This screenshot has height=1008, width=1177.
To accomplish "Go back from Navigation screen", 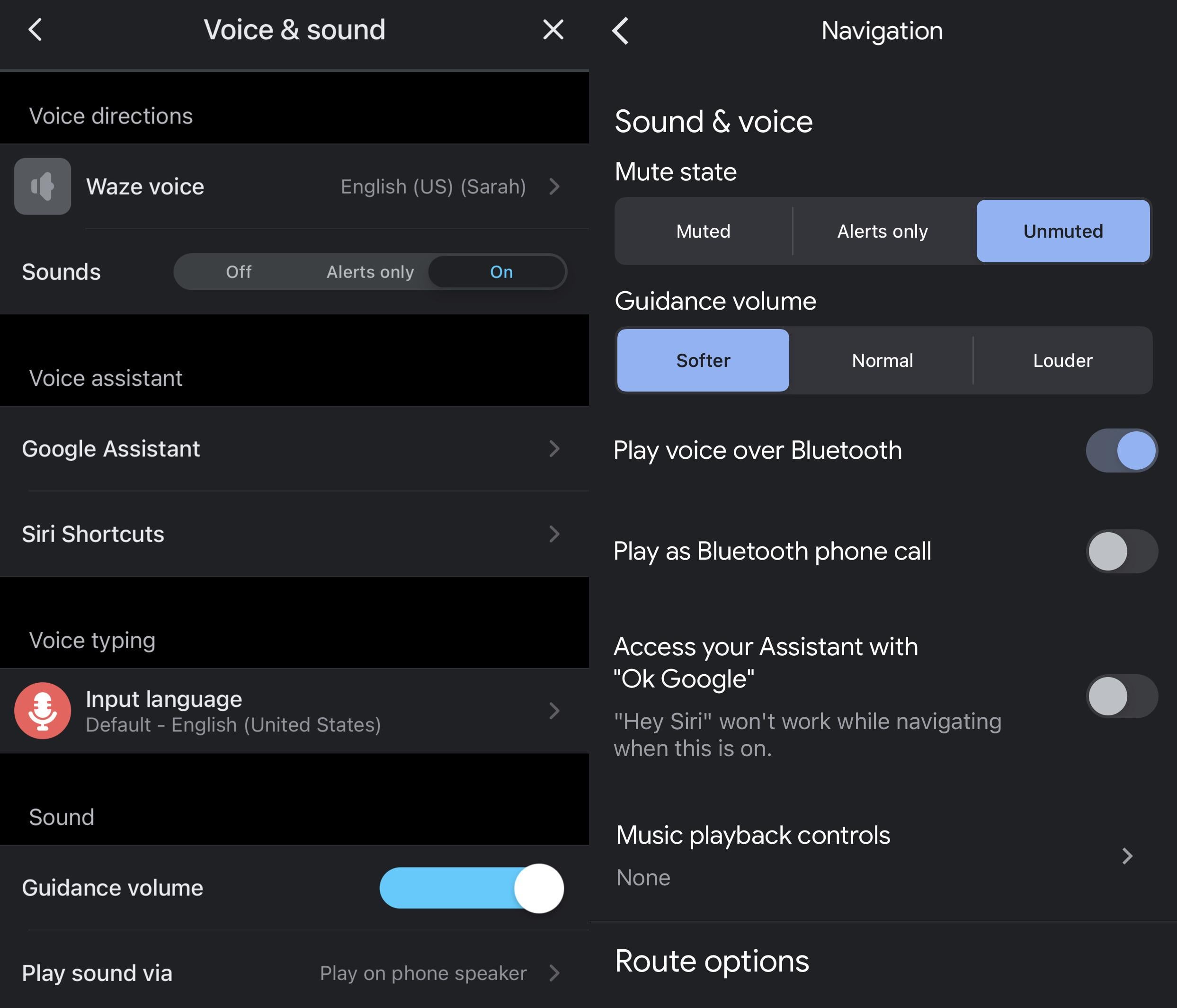I will click(620, 31).
